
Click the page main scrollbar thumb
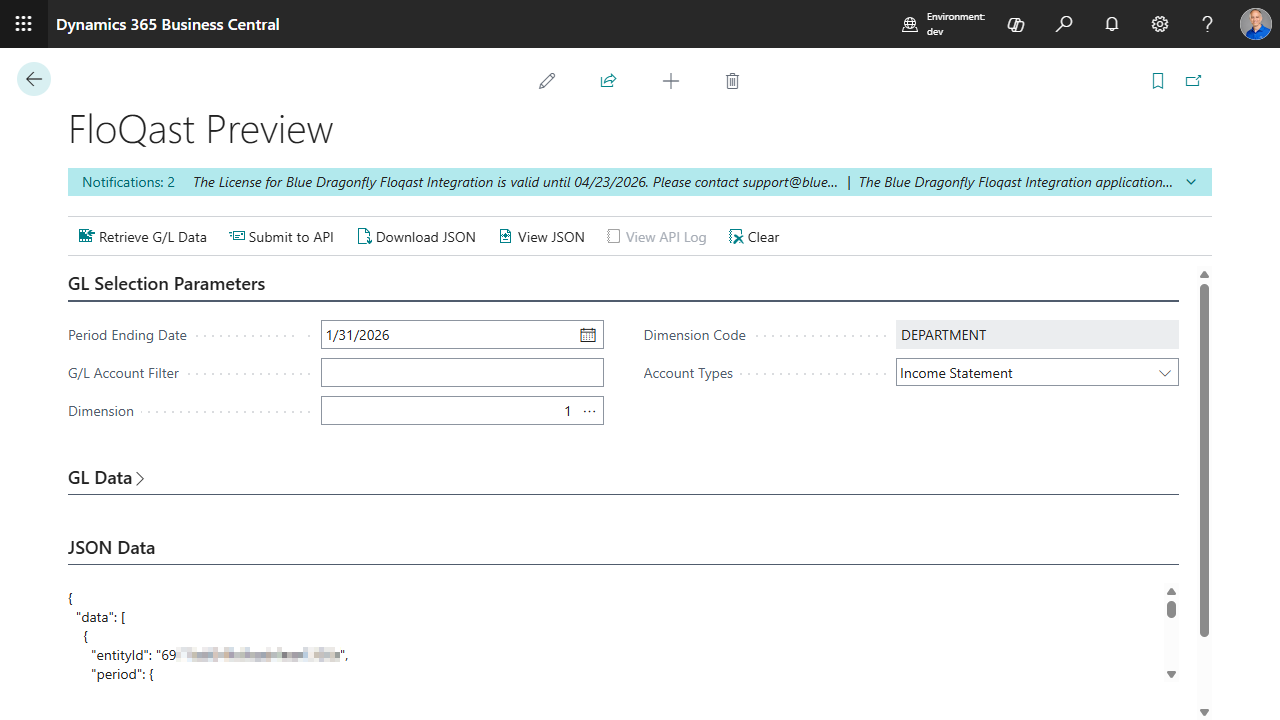pyautogui.click(x=1204, y=460)
